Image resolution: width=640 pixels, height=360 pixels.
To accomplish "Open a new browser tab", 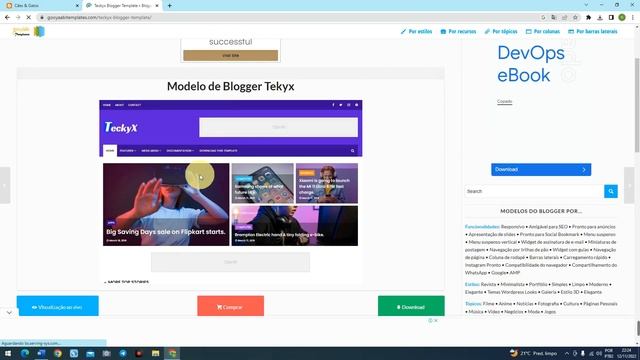I will click(x=169, y=6).
